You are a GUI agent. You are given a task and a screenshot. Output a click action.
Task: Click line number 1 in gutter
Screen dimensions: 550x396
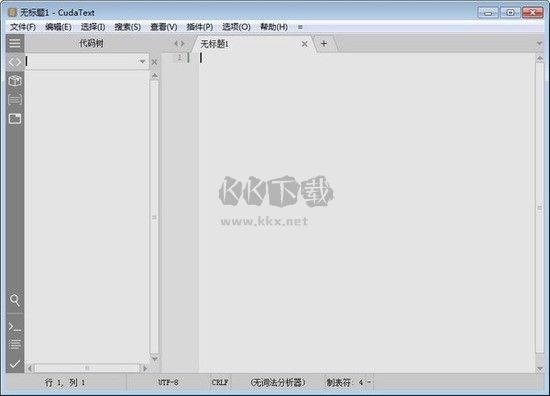(180, 58)
